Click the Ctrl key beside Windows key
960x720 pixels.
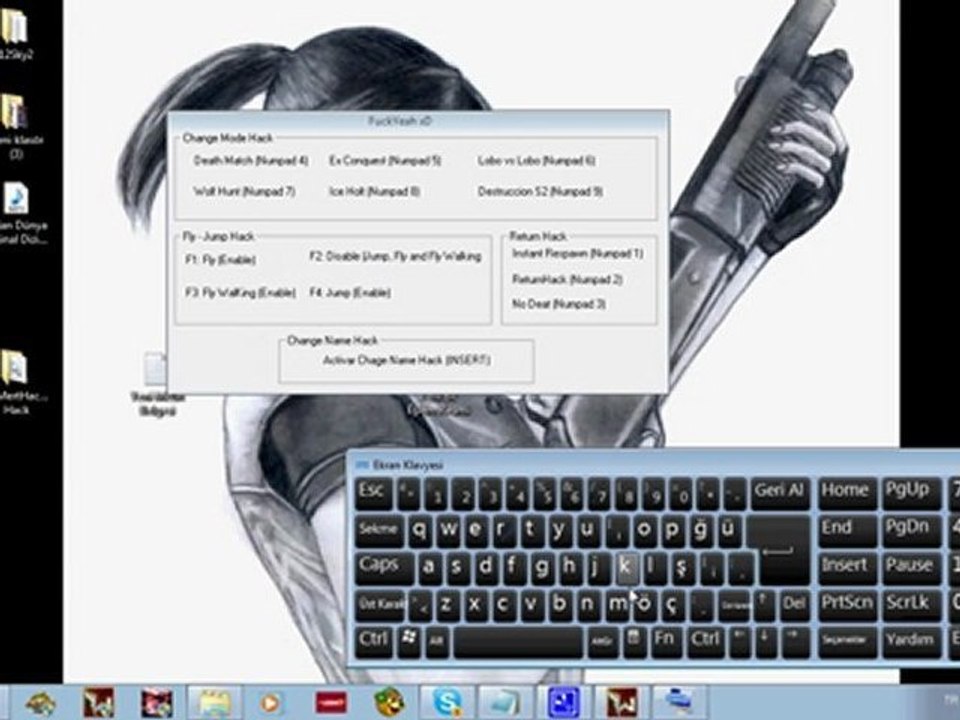[x=374, y=641]
